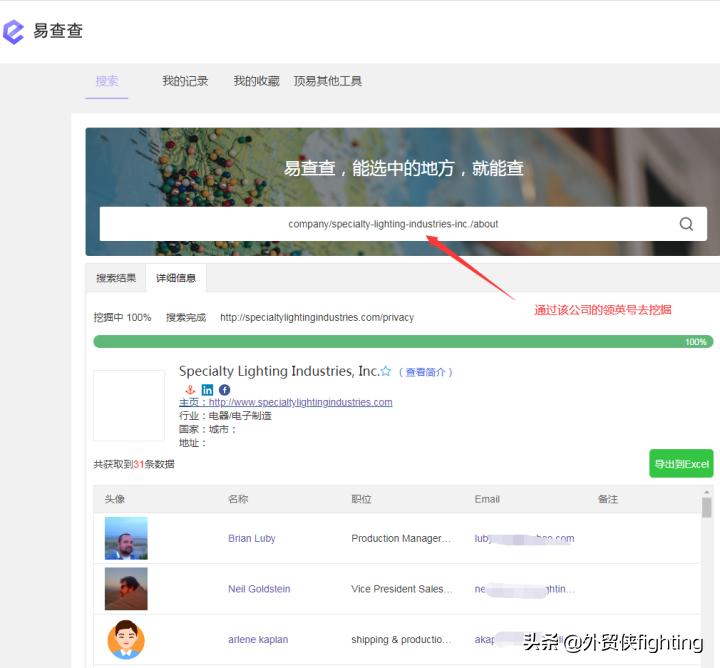This screenshot has width=720, height=668.
Task: Select the 搜索结果 tab
Action: [116, 278]
